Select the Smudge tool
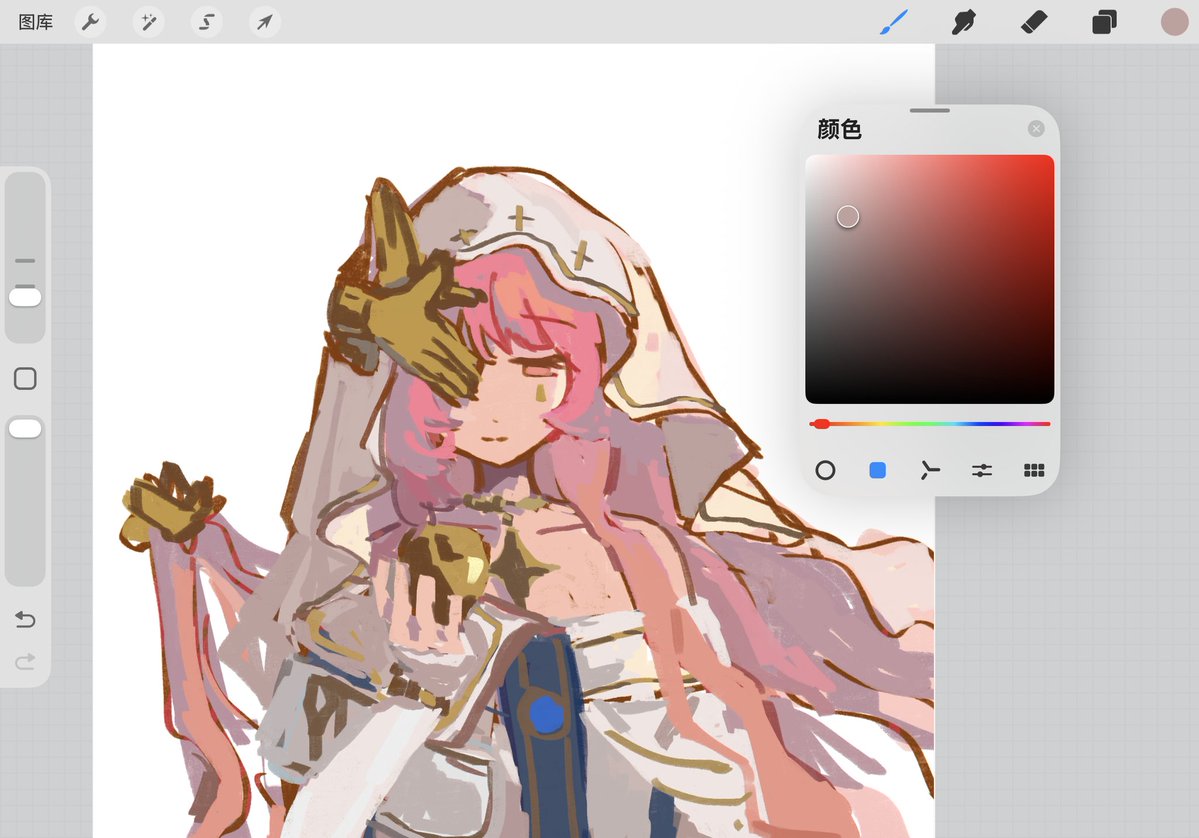 coord(963,22)
